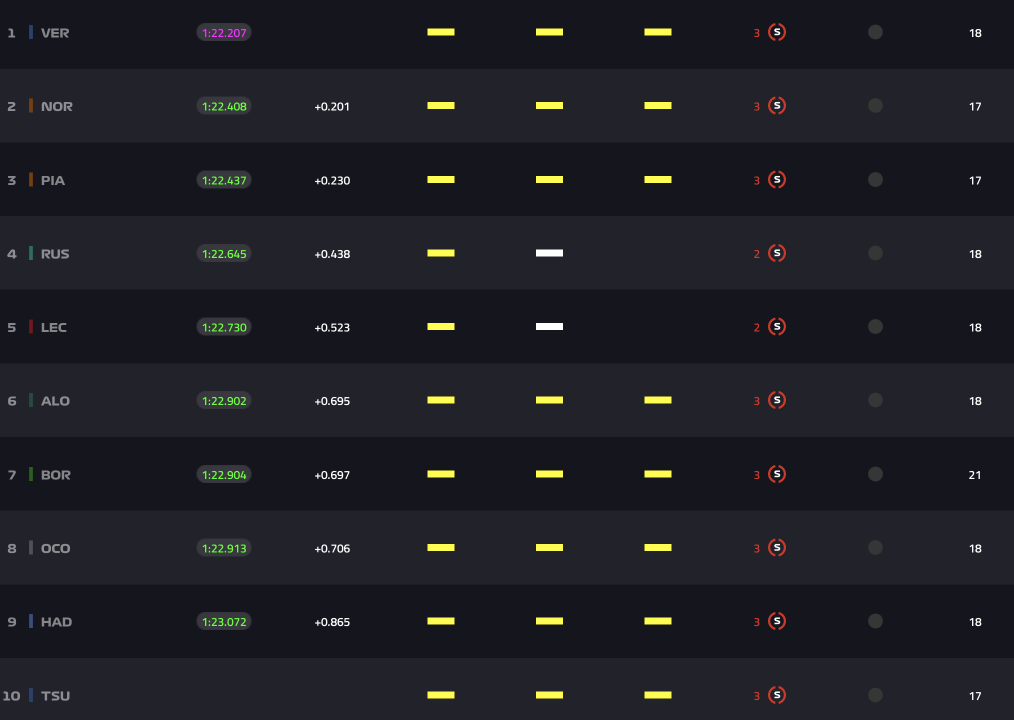1014x720 pixels.
Task: Open driver PIA's name entry
Action: tap(53, 180)
